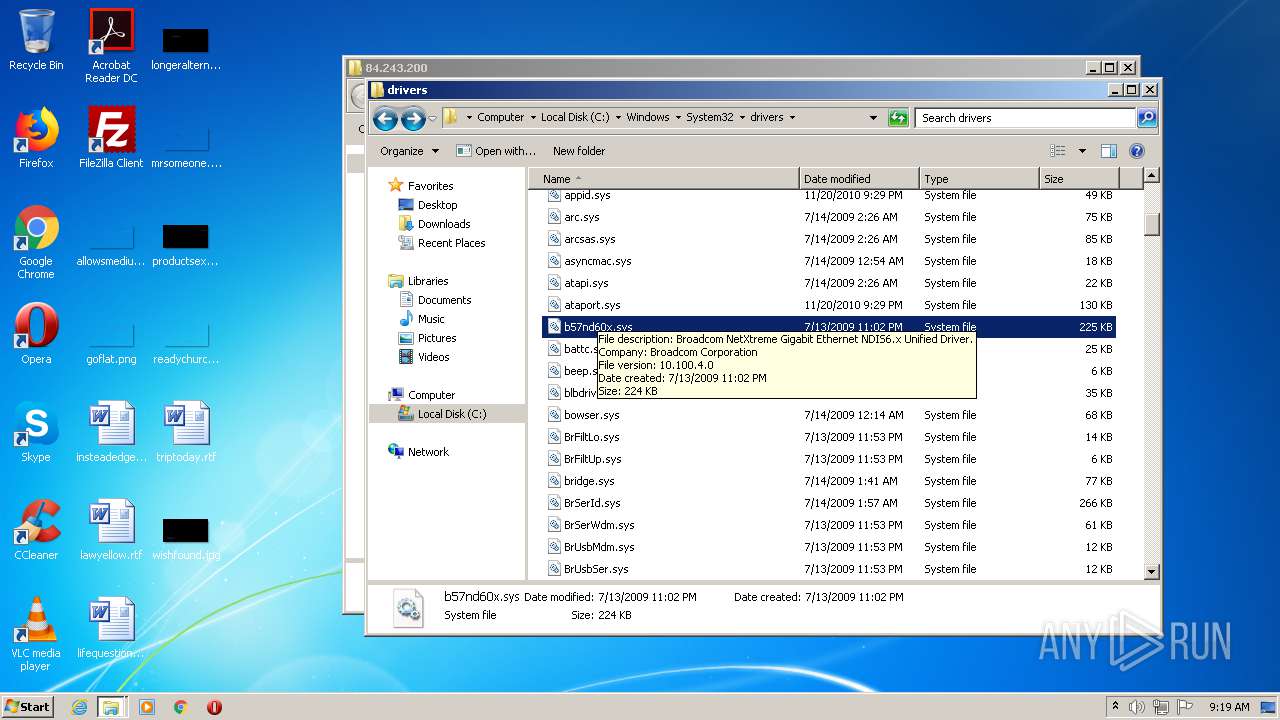The image size is (1280, 720).
Task: Open recent pages dropdown next to Forward
Action: point(432,118)
